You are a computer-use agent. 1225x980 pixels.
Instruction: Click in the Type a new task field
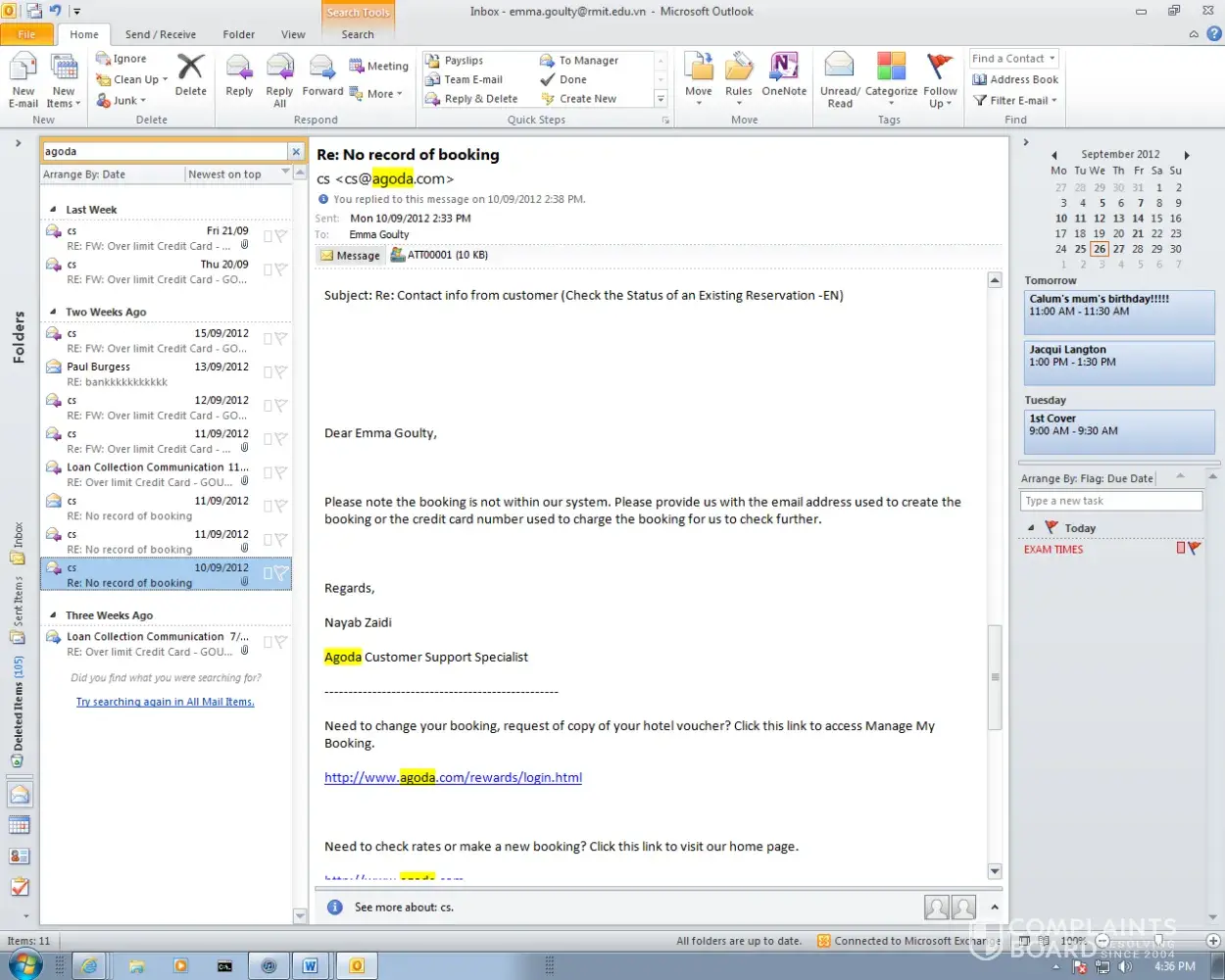point(1109,501)
